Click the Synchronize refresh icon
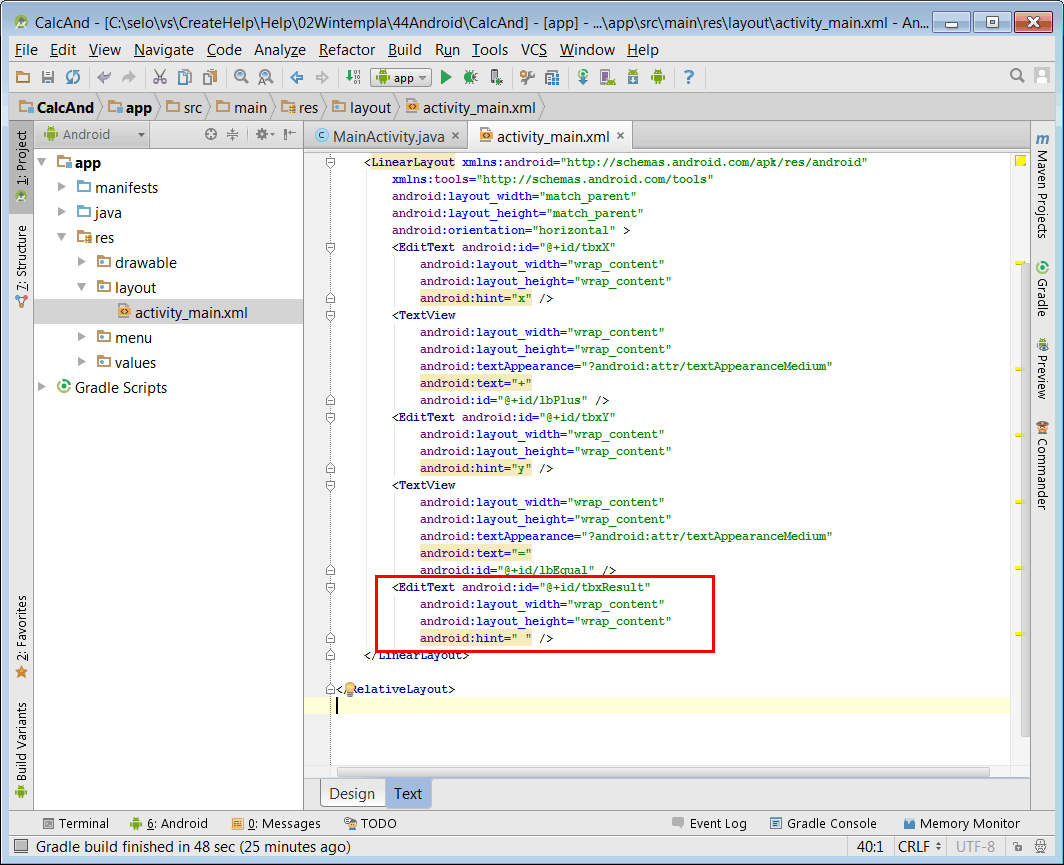 (x=73, y=77)
